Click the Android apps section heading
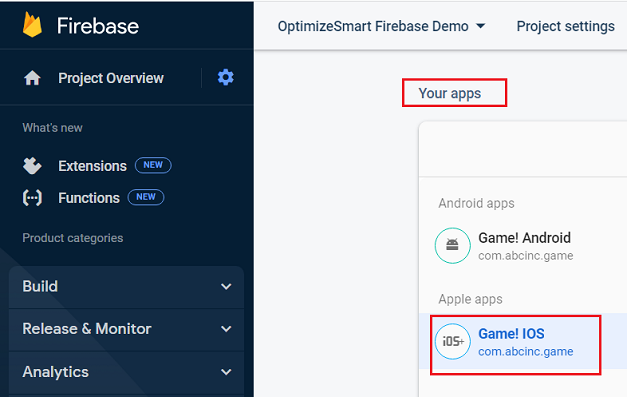This screenshot has height=397, width=627. (x=476, y=203)
